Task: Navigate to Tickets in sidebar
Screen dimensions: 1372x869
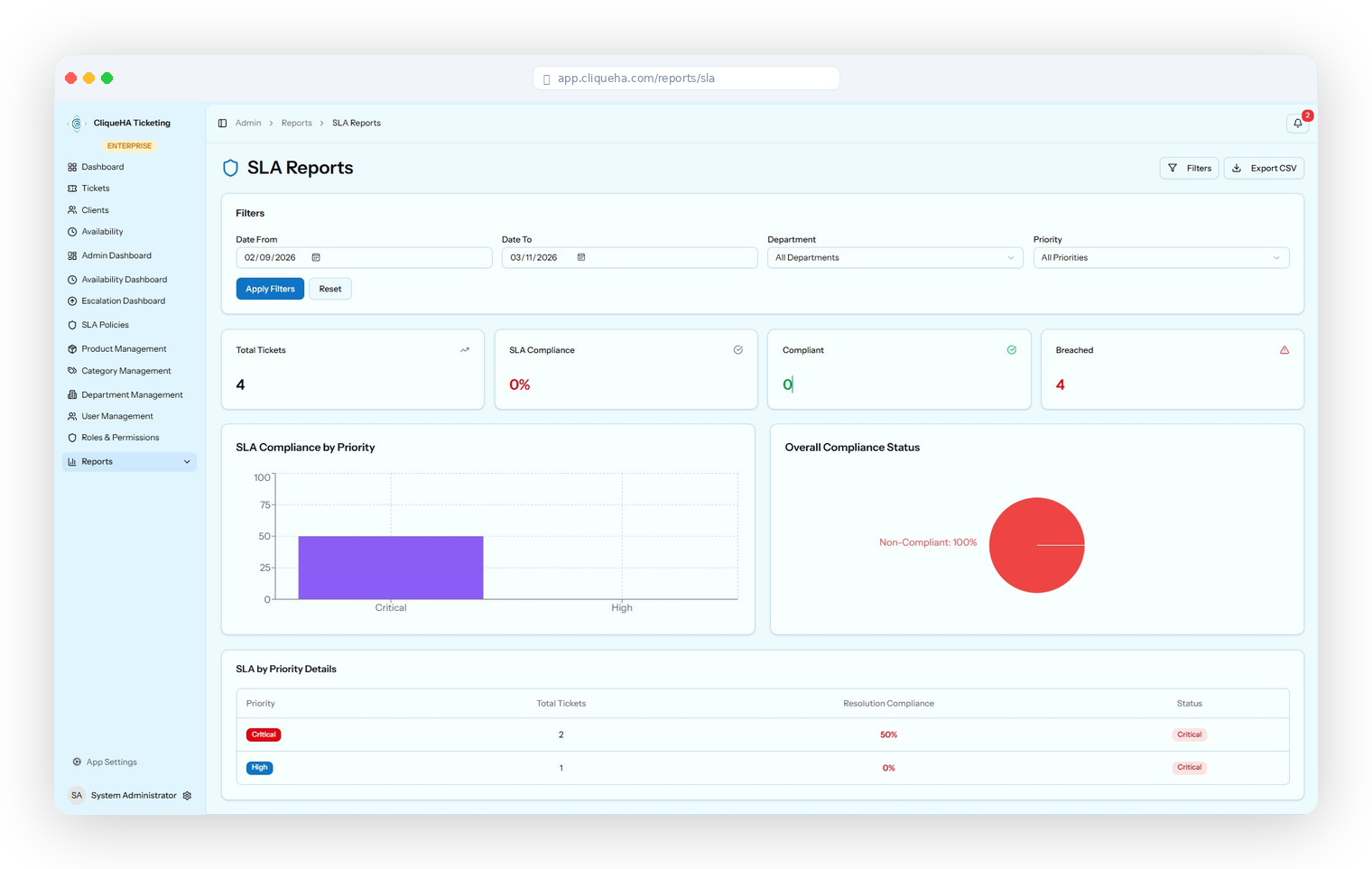Action: tap(95, 189)
